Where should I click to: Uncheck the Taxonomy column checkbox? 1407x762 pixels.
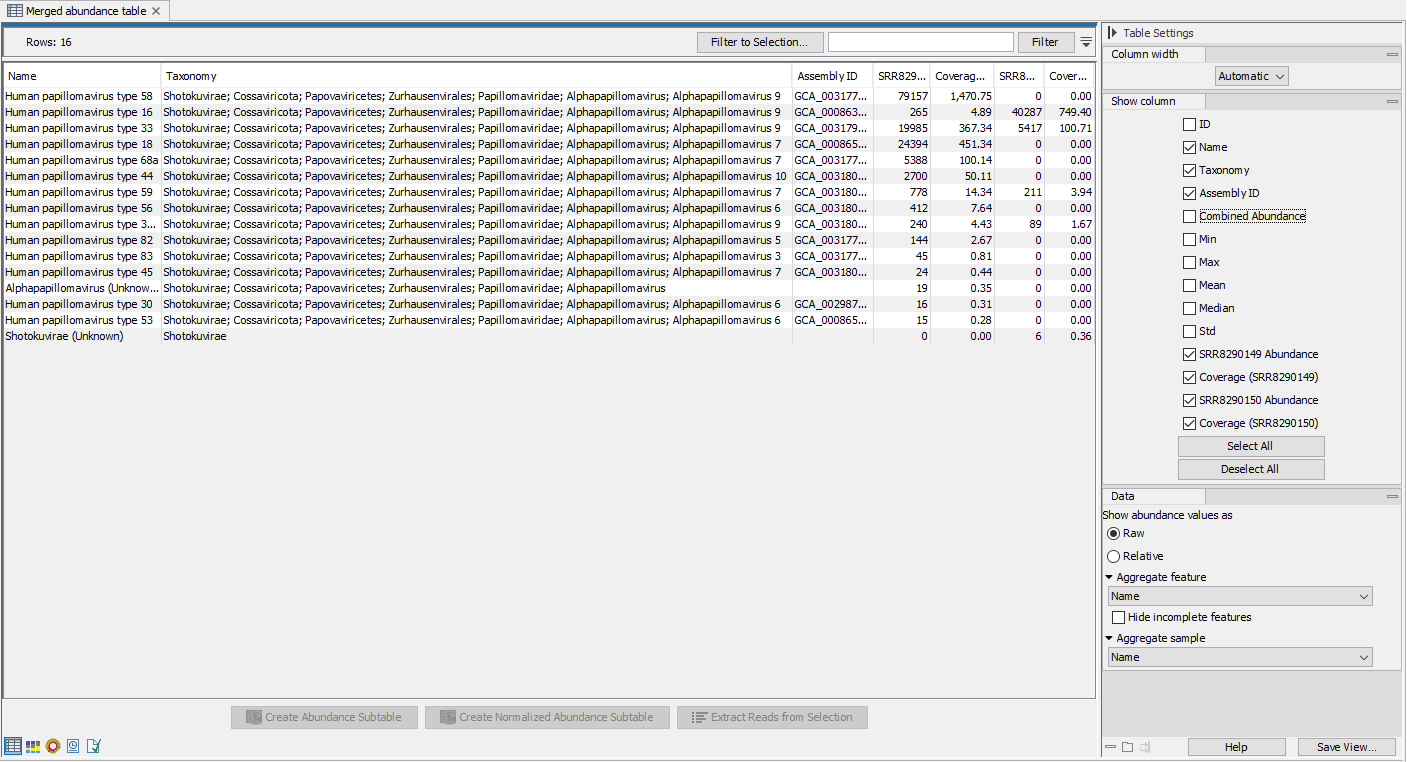click(x=1189, y=170)
